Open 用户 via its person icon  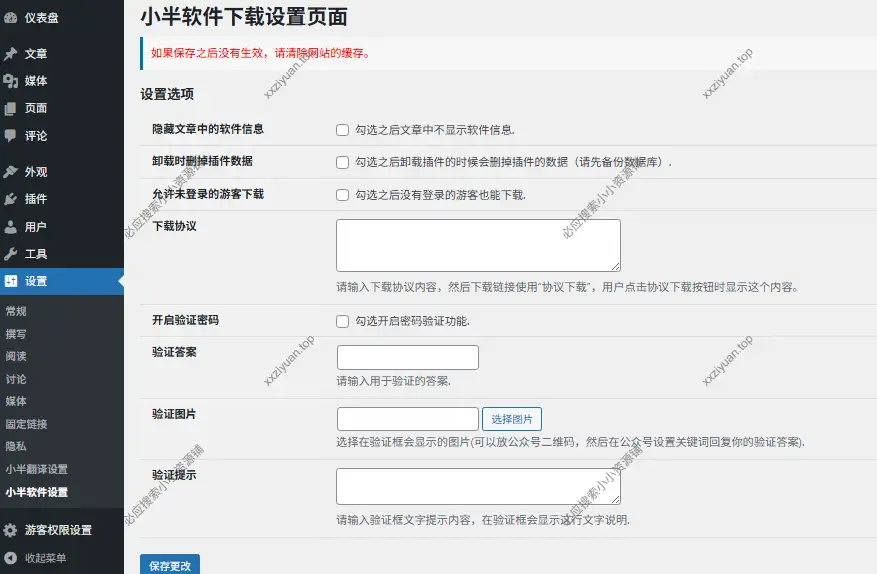[x=10, y=227]
